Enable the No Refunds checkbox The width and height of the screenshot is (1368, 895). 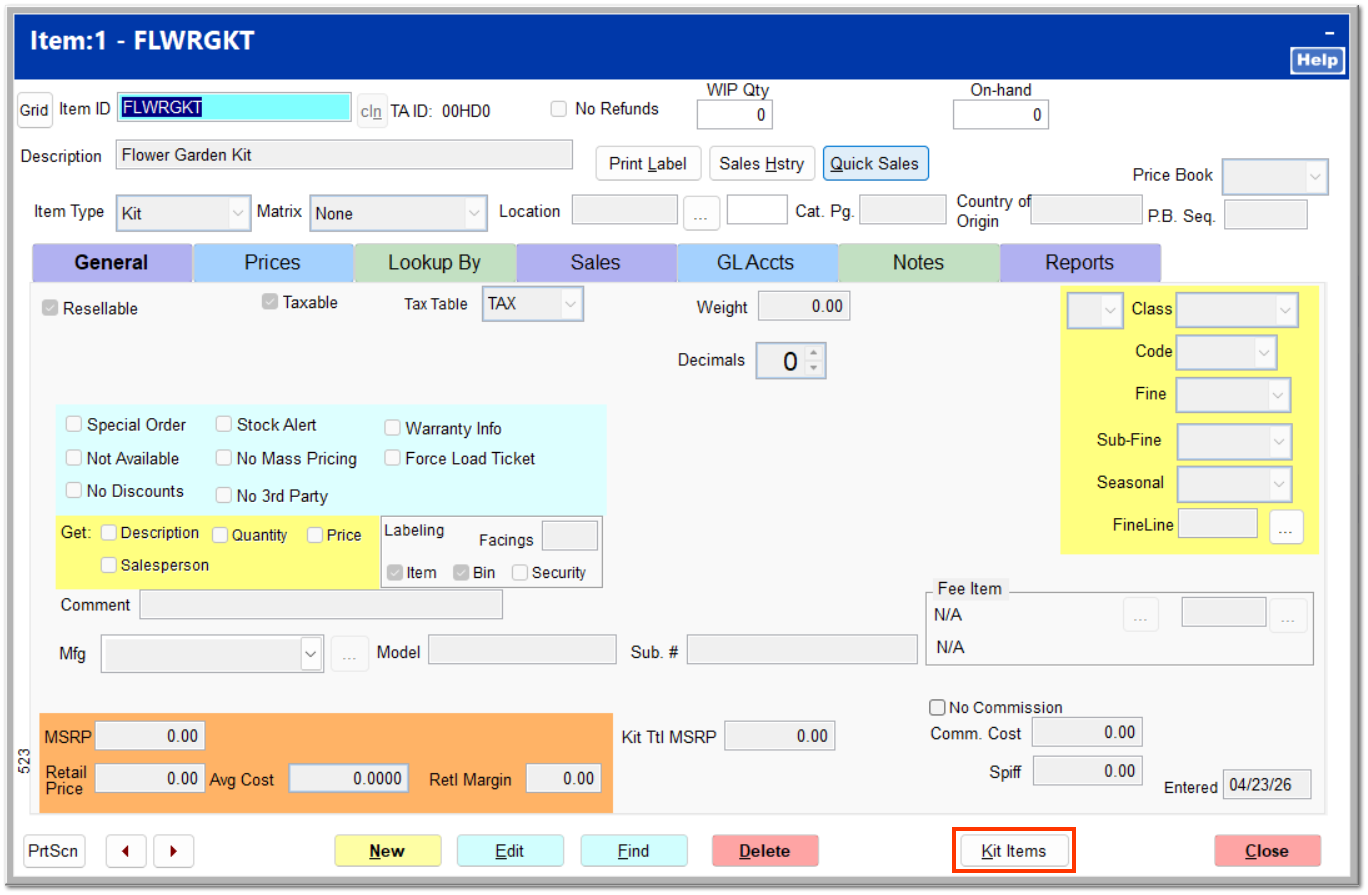click(559, 109)
